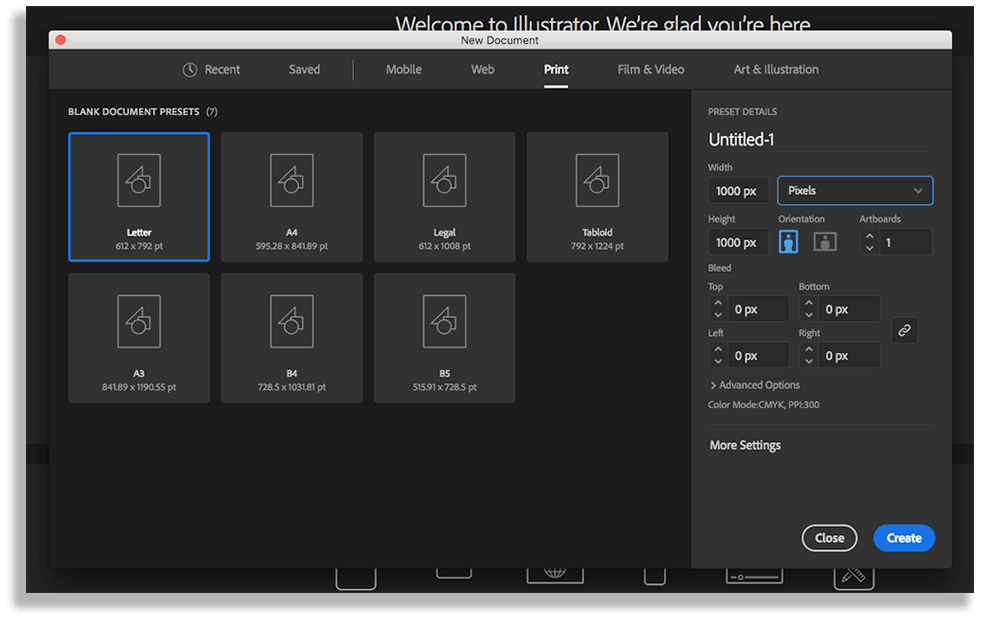983x619 pixels.
Task: Click the 'Color Mode:CMYK, PPI:300' text
Action: click(764, 405)
